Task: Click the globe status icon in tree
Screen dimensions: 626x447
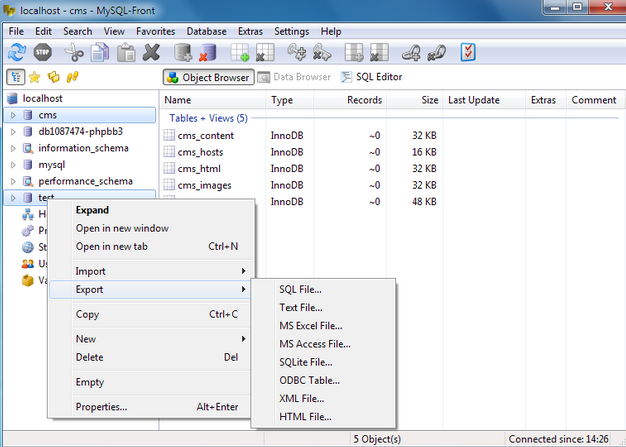Action: coord(28,247)
